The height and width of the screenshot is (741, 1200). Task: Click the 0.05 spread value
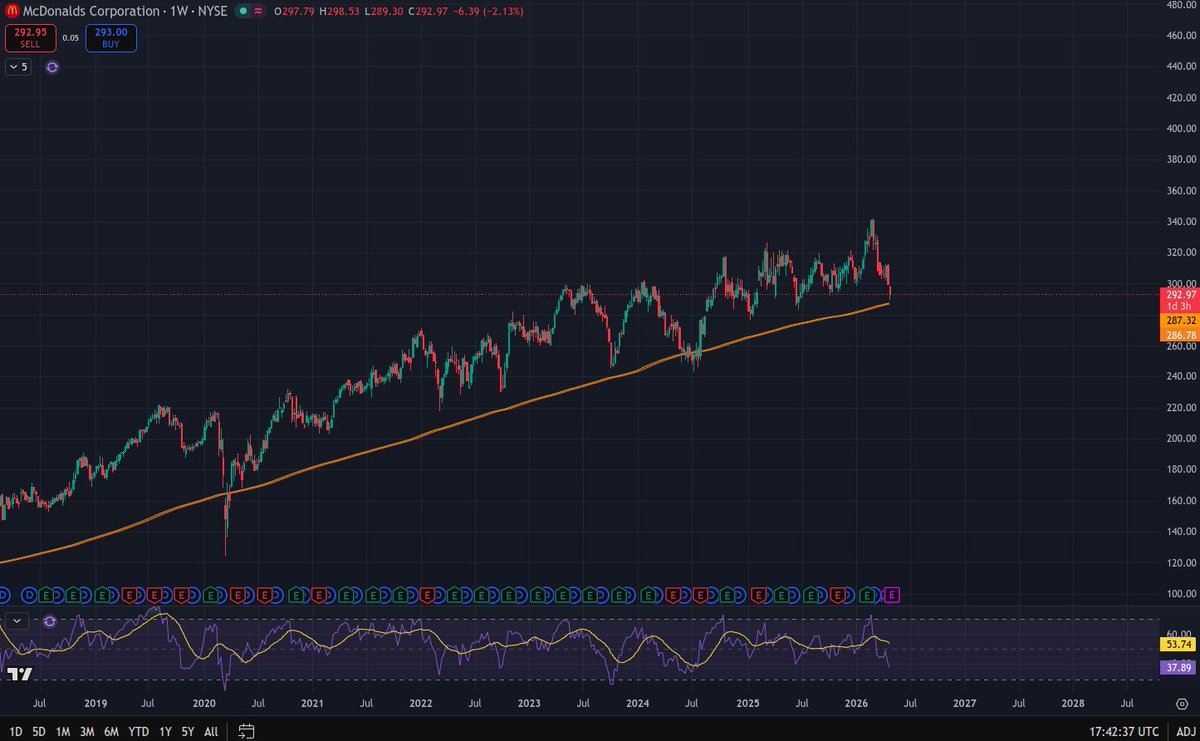[70, 38]
